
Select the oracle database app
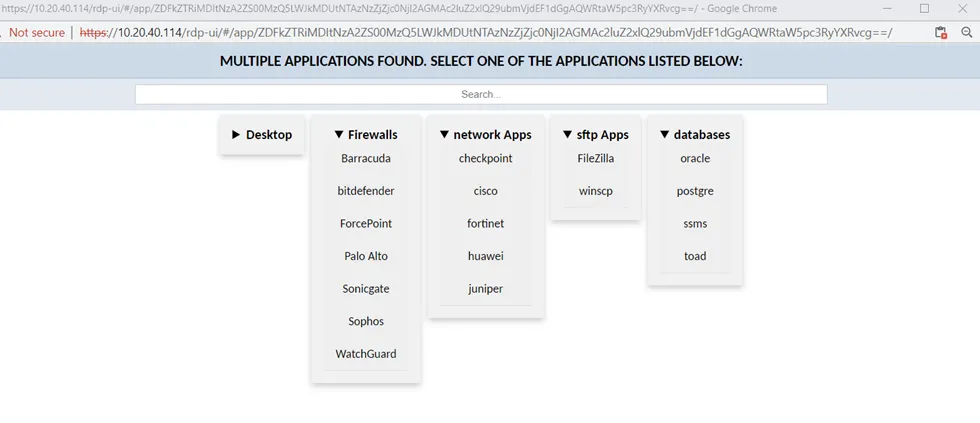click(x=695, y=158)
